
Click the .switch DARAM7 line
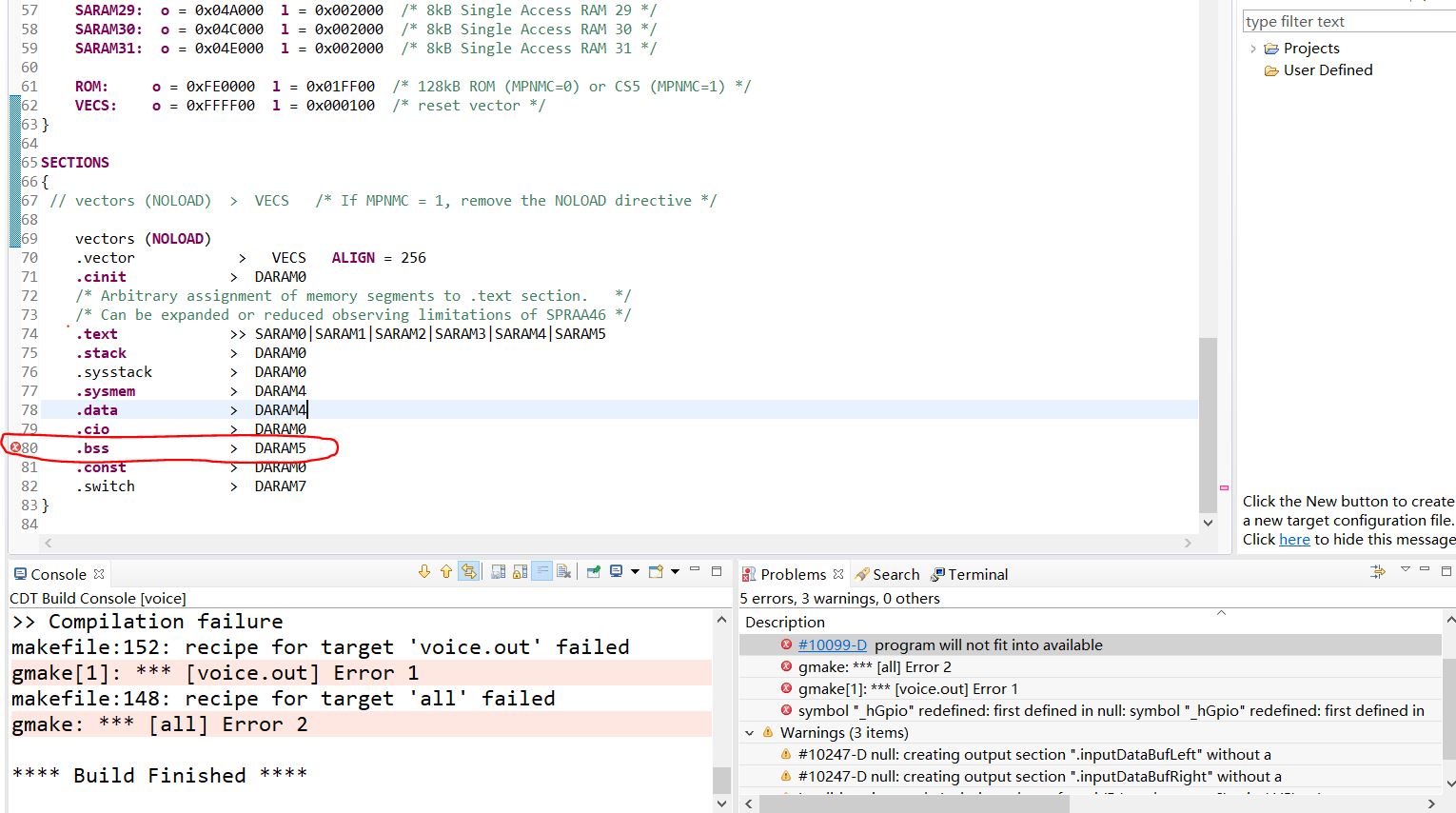click(190, 486)
